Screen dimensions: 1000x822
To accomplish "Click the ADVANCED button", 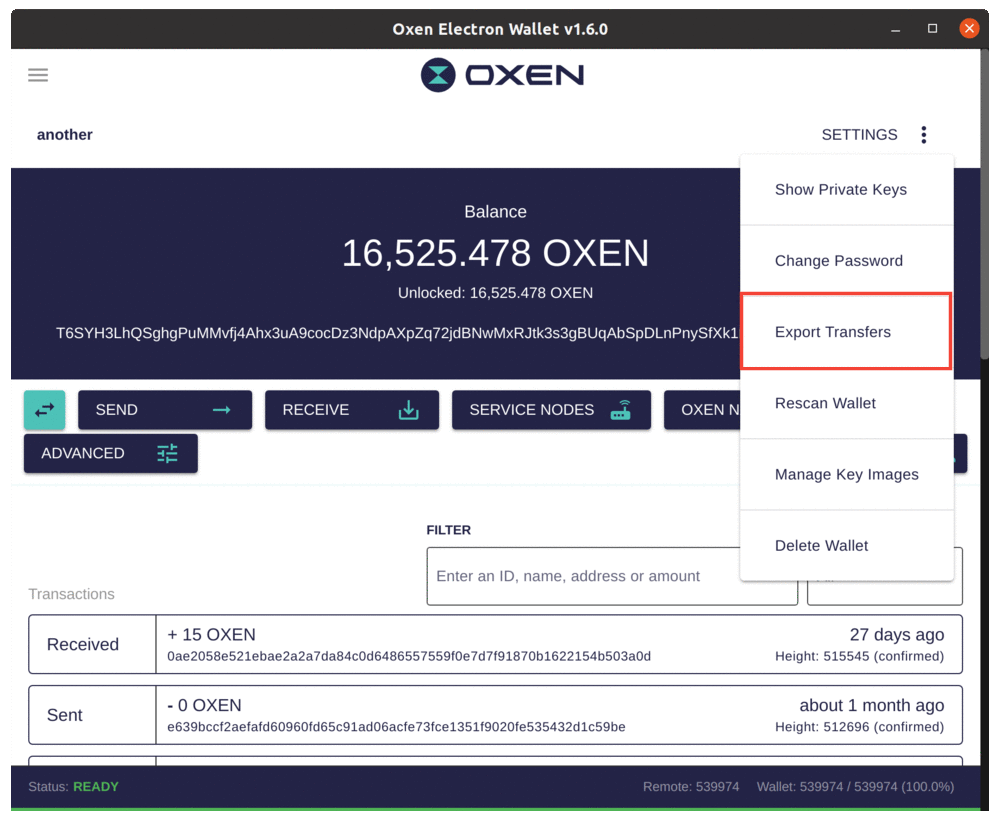I will coord(110,453).
